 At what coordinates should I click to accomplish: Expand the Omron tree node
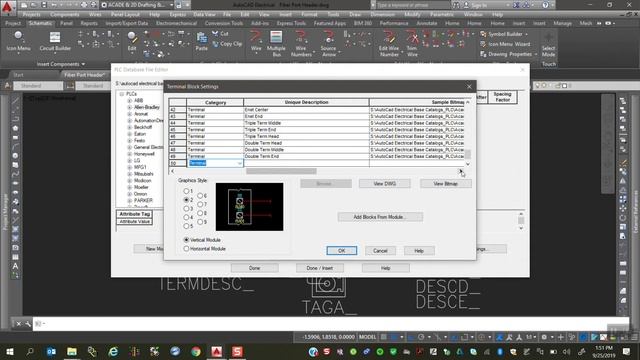pos(130,194)
